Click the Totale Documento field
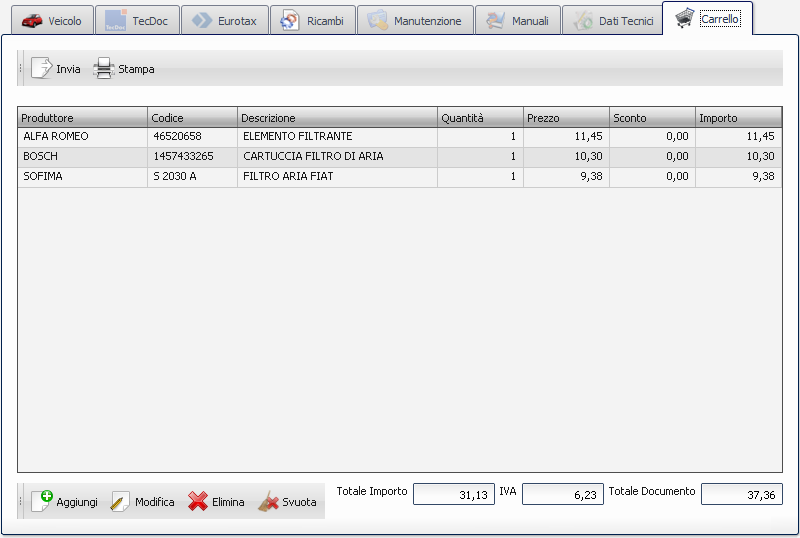Screen dimensions: 800x538 click(742, 494)
